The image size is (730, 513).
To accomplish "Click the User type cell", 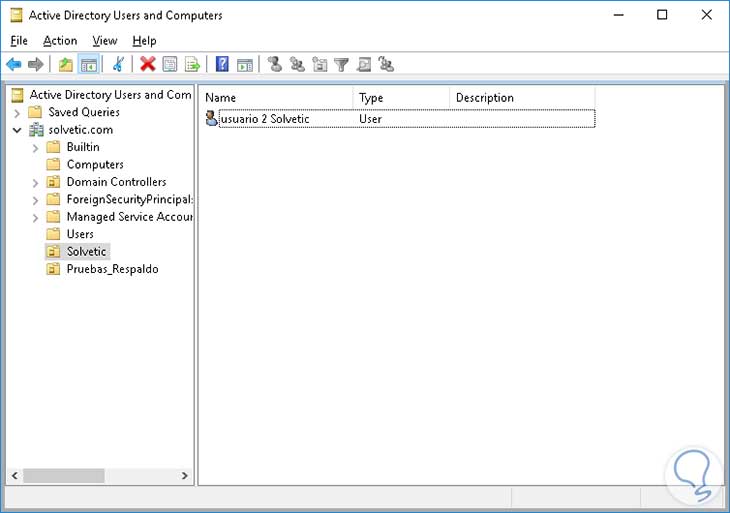I will [370, 119].
